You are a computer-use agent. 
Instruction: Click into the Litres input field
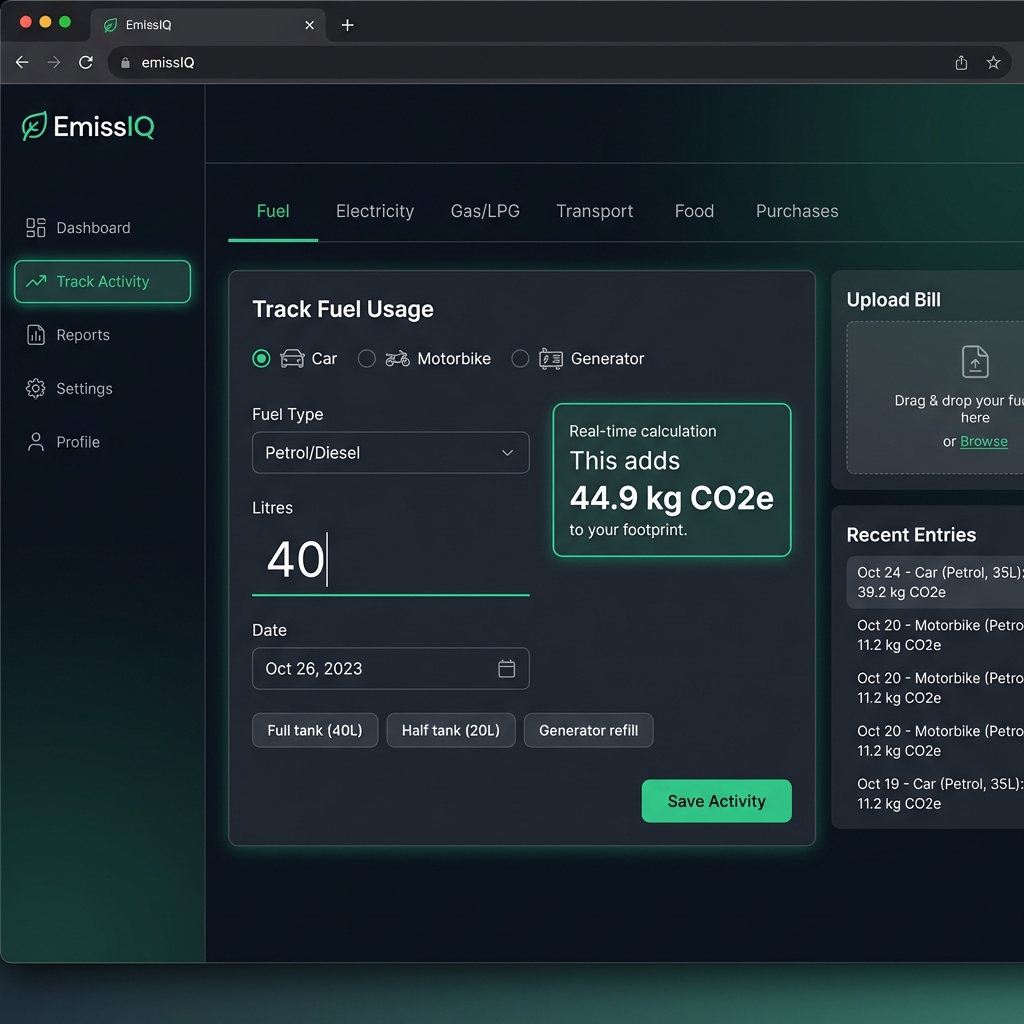click(390, 560)
